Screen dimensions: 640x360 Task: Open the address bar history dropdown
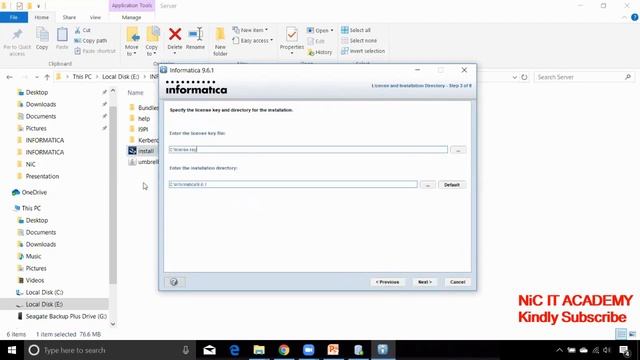(x=514, y=77)
